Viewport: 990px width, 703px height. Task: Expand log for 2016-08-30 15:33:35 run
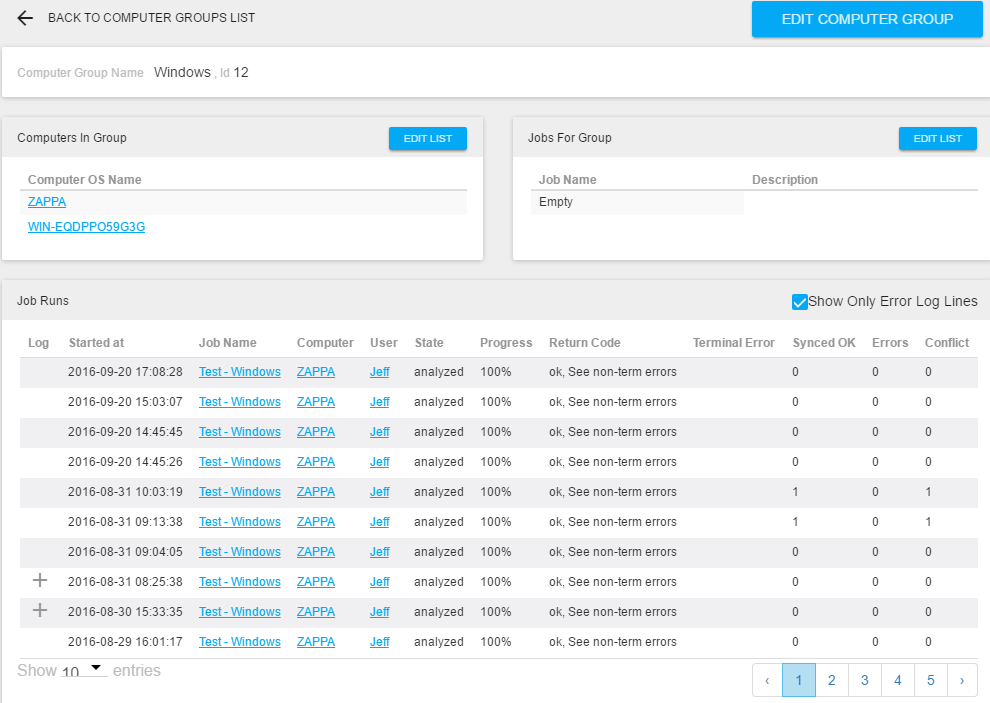40,611
